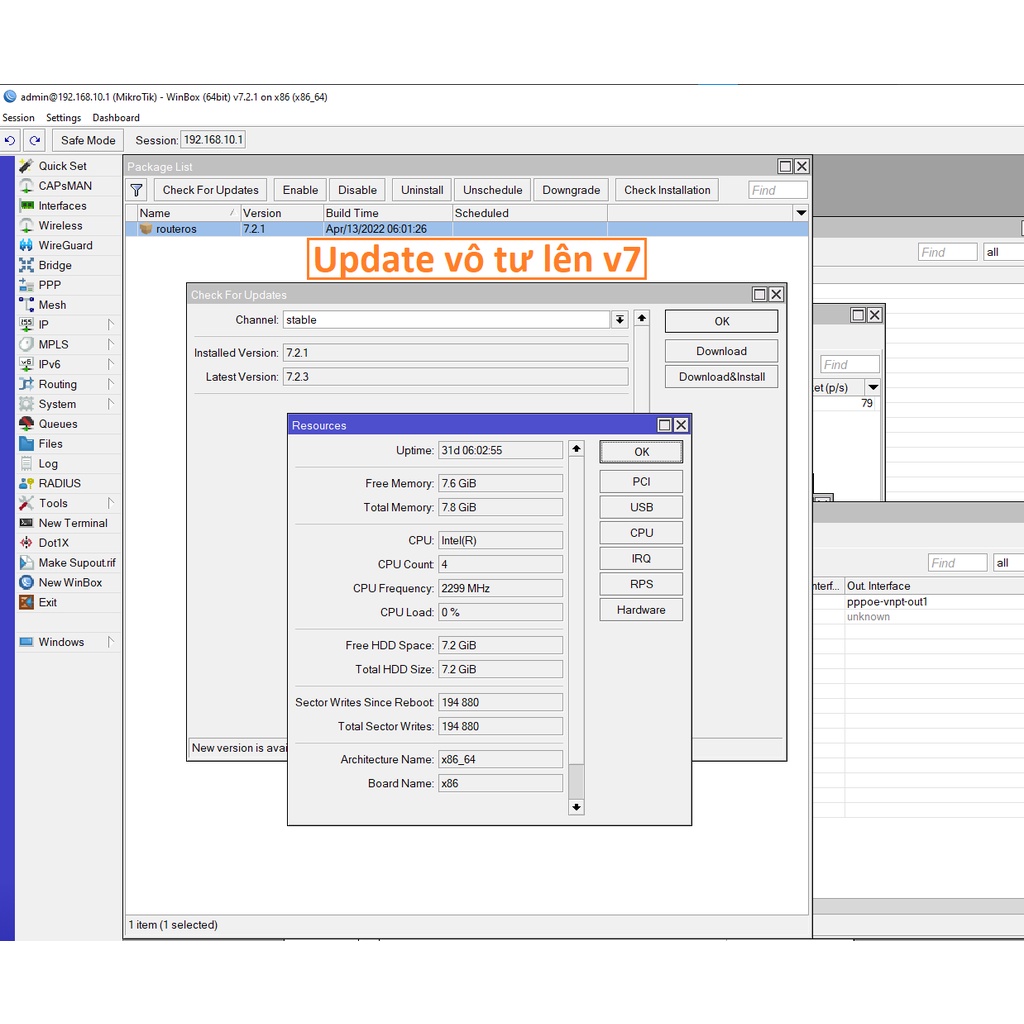This screenshot has height=1024, width=1024.
Task: Open the PPP sidebar icon
Action: 26,285
